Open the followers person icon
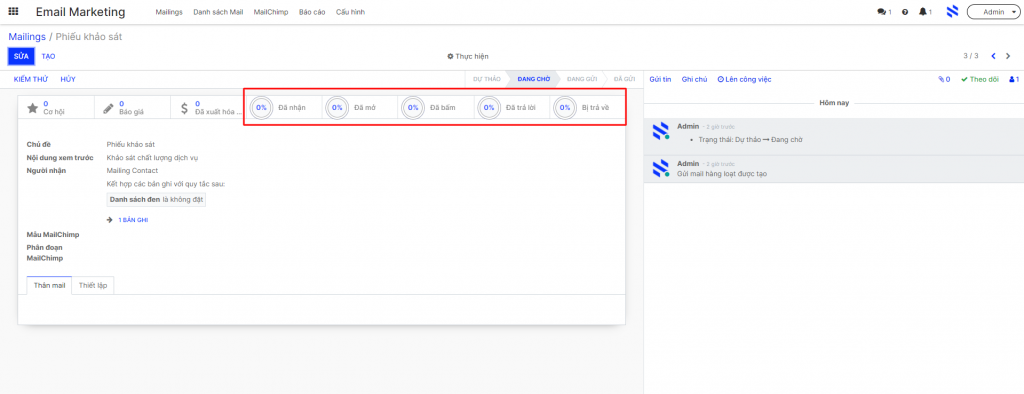This screenshot has width=1024, height=394. (1014, 79)
